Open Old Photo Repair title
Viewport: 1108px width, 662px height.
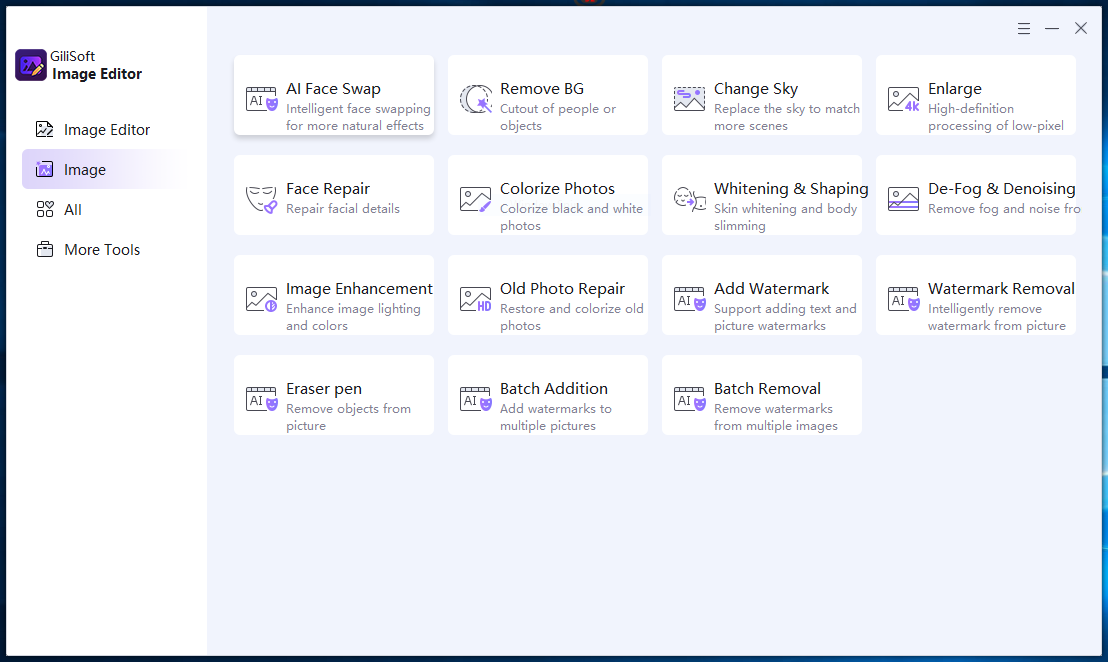tap(562, 289)
